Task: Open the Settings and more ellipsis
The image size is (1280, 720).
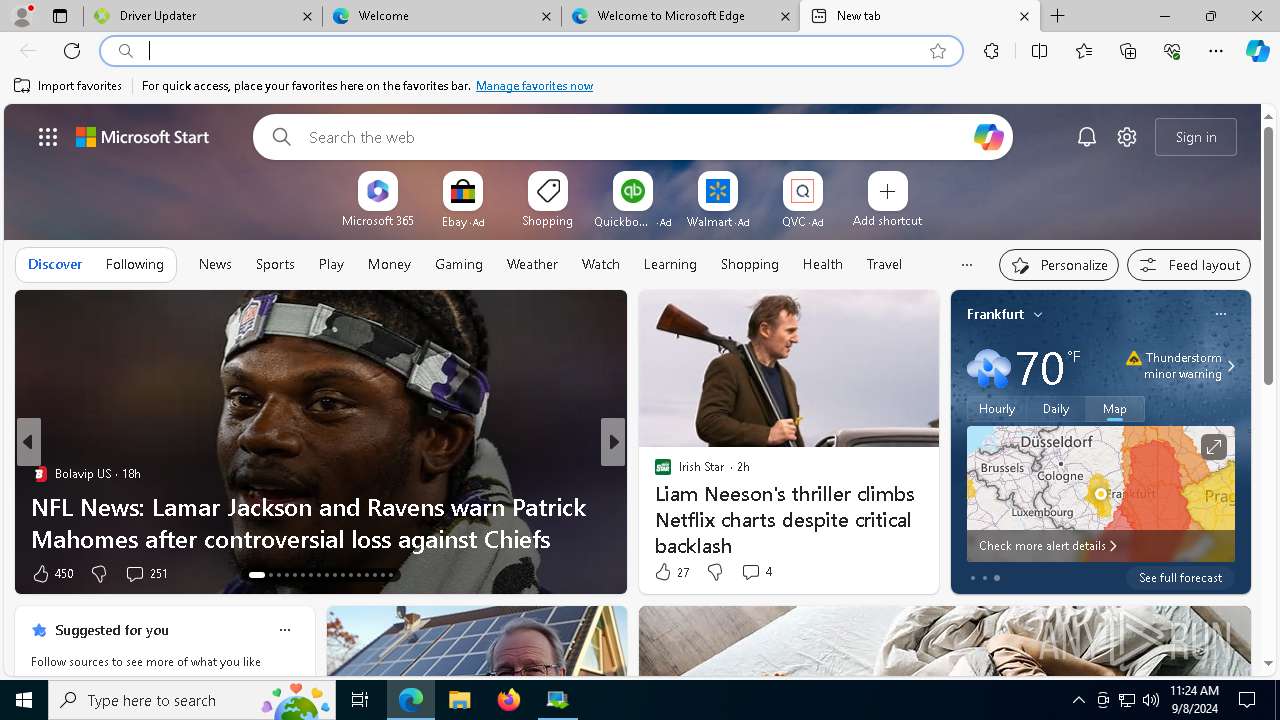Action: (1216, 51)
